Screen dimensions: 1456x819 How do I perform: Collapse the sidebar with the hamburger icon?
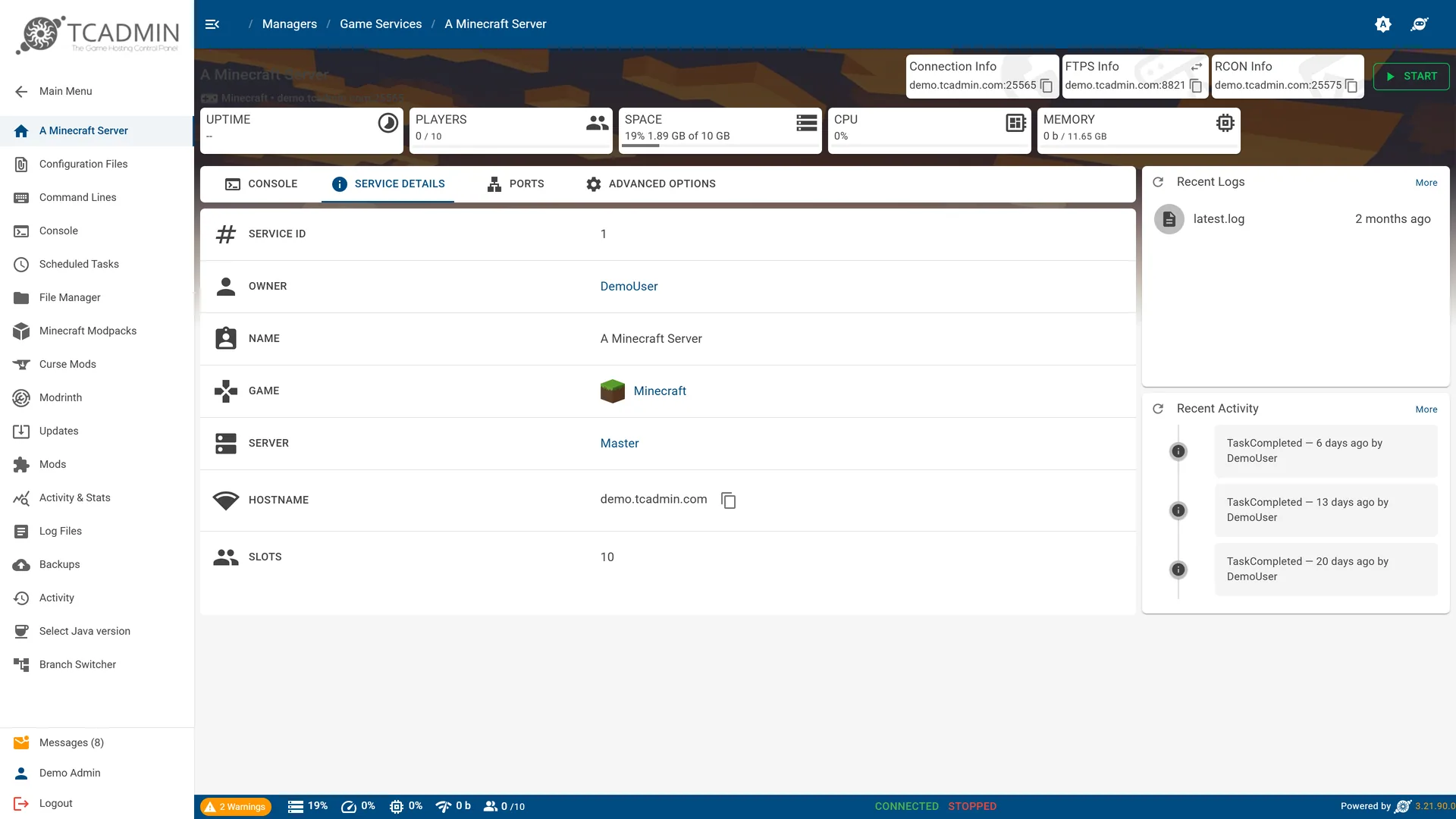(x=212, y=24)
